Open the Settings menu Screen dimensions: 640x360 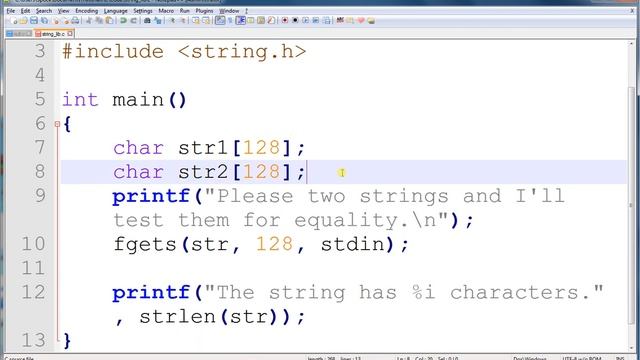(143, 11)
